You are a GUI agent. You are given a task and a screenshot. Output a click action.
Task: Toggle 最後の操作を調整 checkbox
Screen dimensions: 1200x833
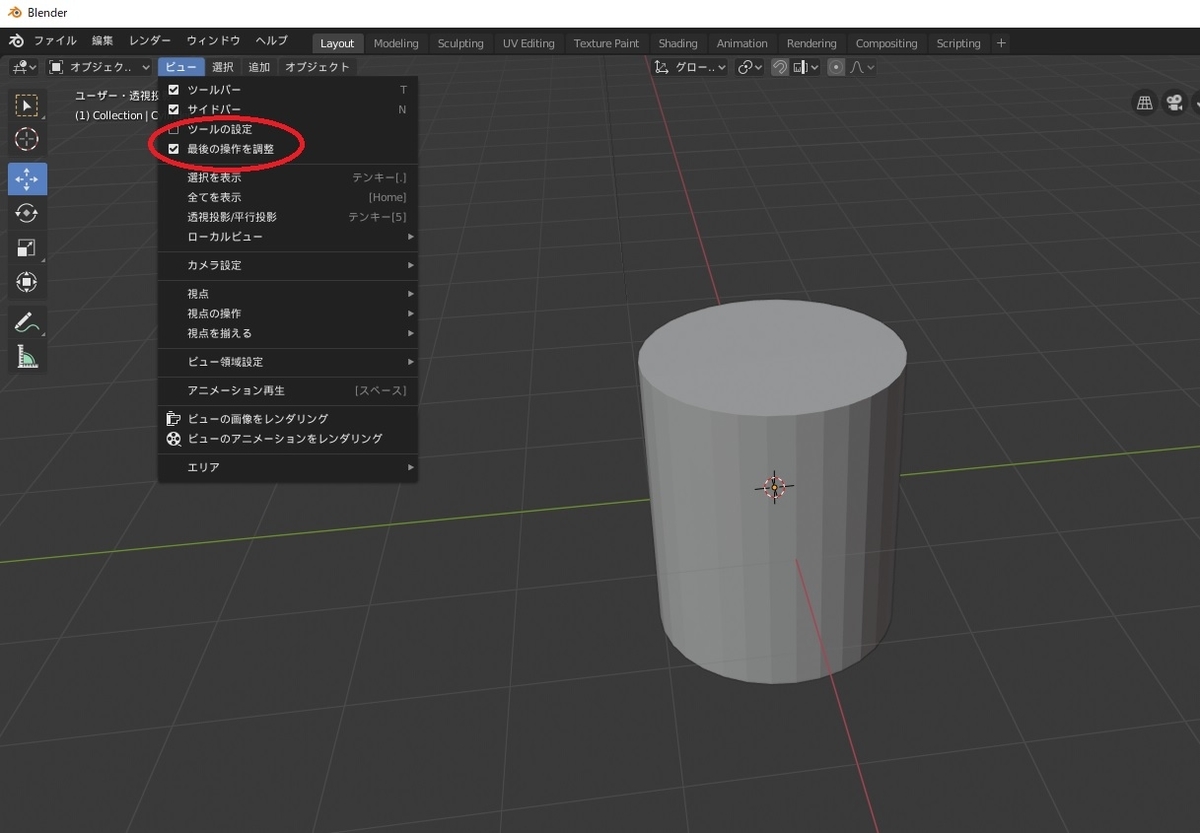[x=173, y=149]
